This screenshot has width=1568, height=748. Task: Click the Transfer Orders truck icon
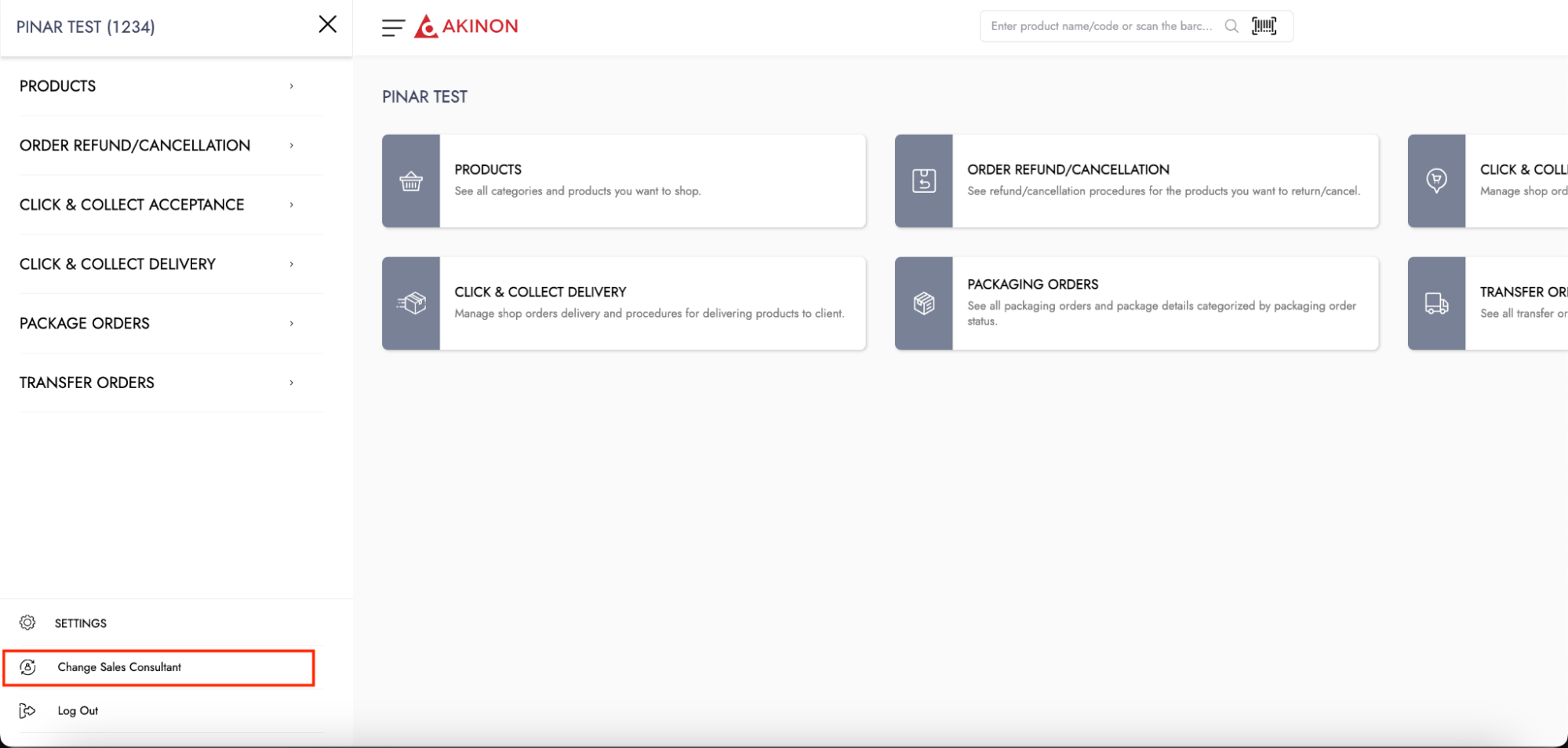pyautogui.click(x=1436, y=303)
